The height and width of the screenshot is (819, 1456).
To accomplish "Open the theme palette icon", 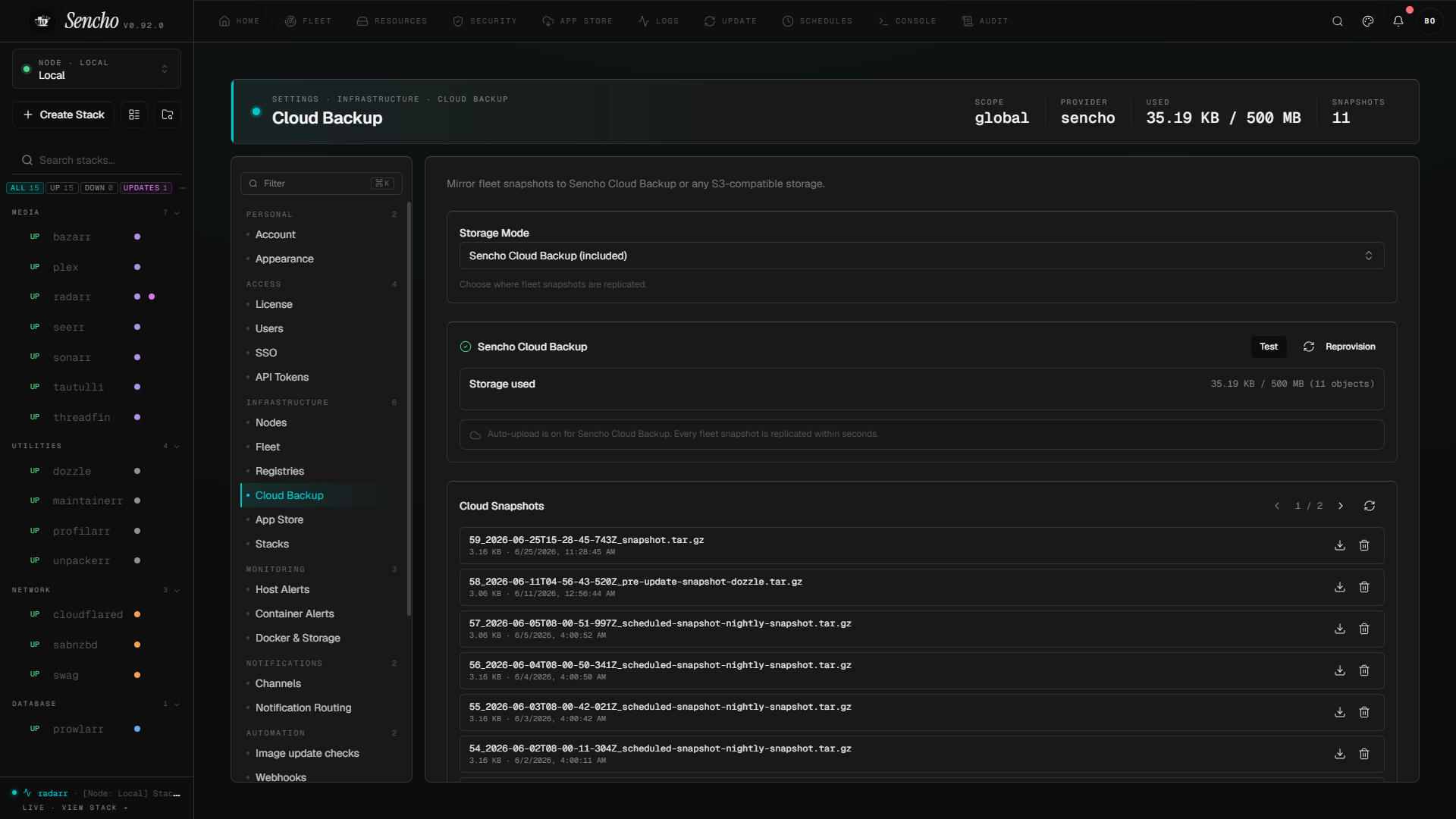I will 1368,21.
